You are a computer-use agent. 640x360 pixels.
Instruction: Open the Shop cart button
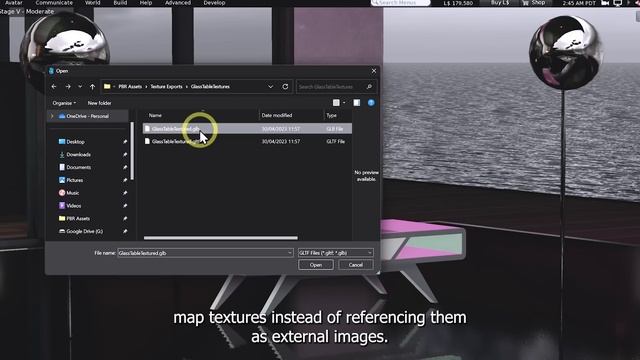click(x=533, y=2)
